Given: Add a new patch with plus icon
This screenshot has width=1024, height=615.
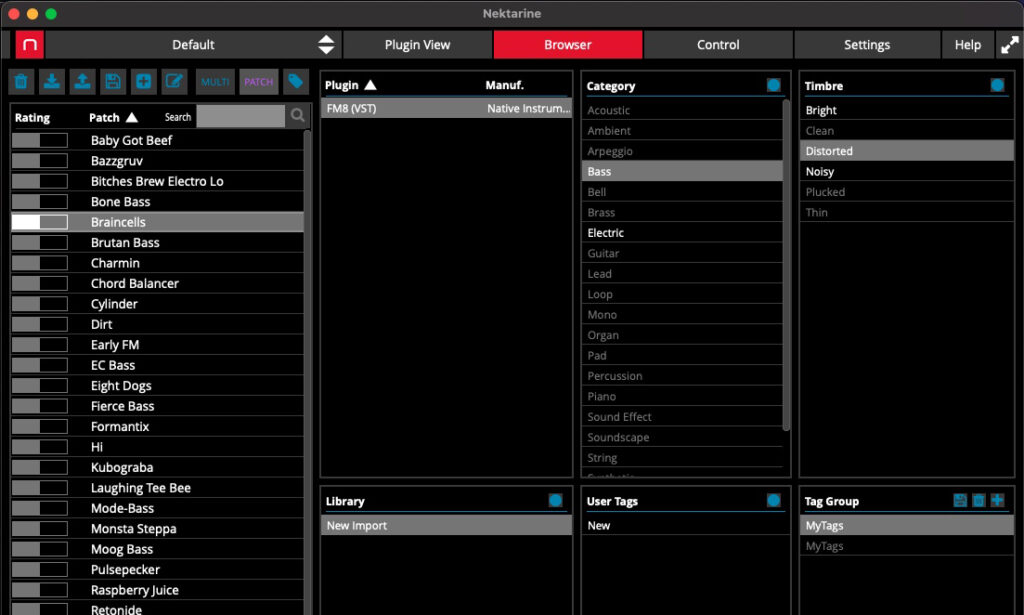Looking at the screenshot, I should [x=144, y=82].
